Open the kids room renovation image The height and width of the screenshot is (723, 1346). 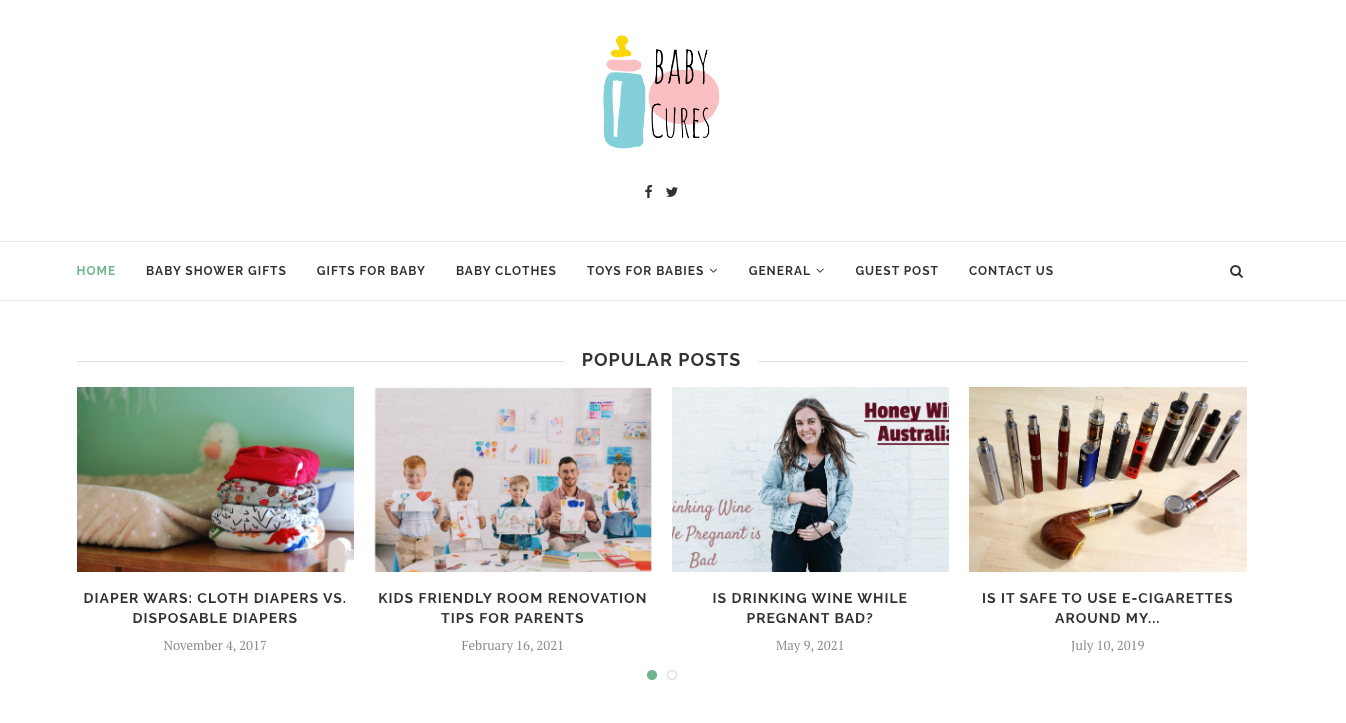(513, 480)
